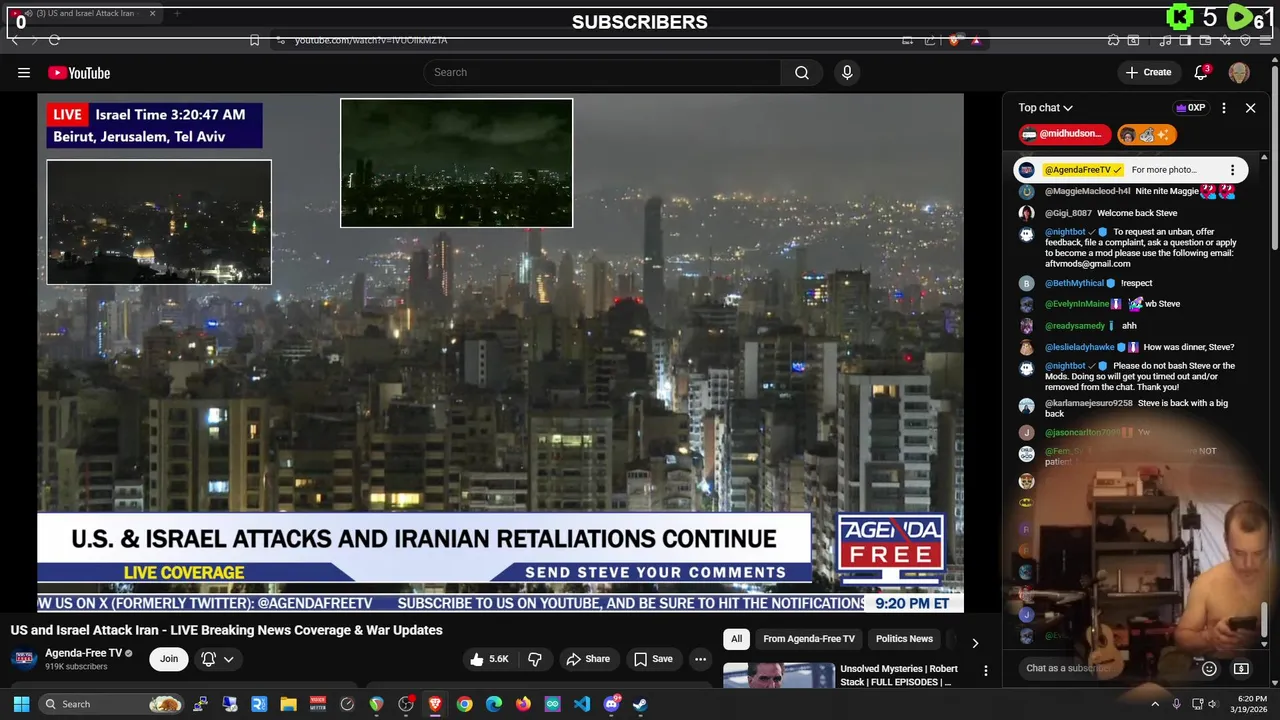Bookmark this page in address bar
This screenshot has width=1280, height=720.
[254, 40]
